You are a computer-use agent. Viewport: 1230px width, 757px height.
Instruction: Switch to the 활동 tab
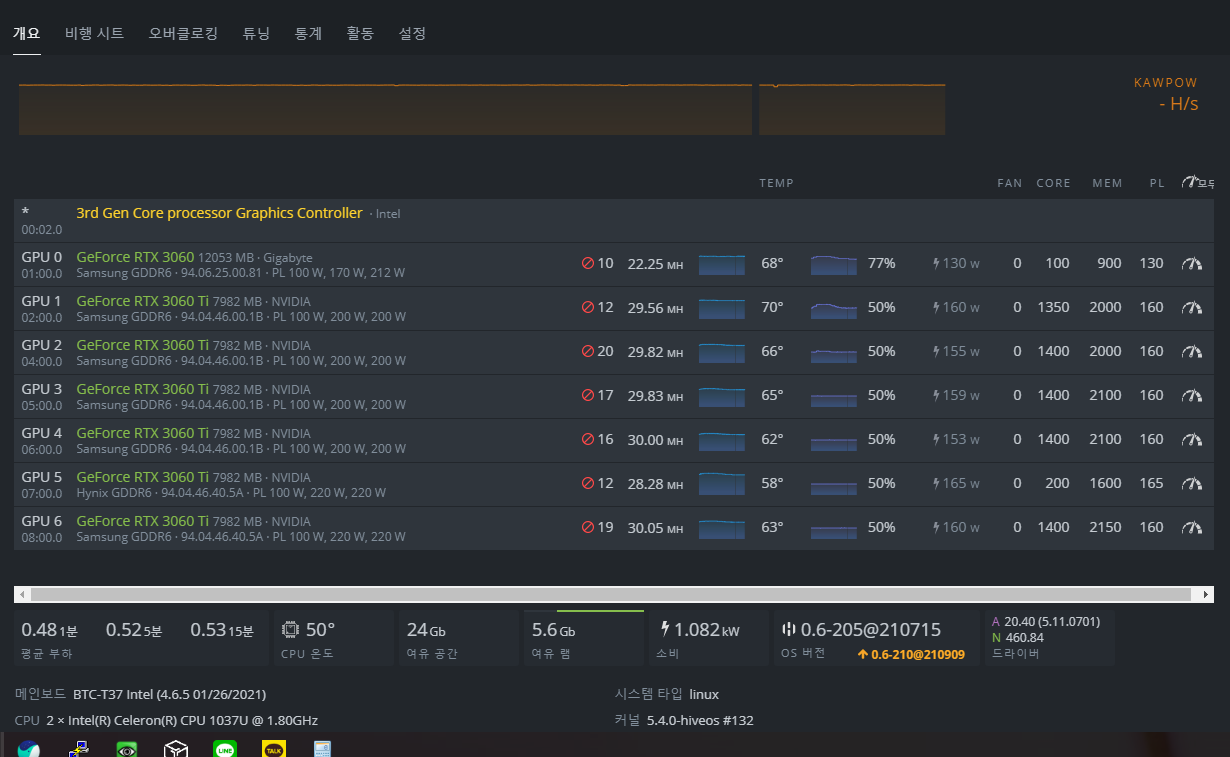click(360, 33)
